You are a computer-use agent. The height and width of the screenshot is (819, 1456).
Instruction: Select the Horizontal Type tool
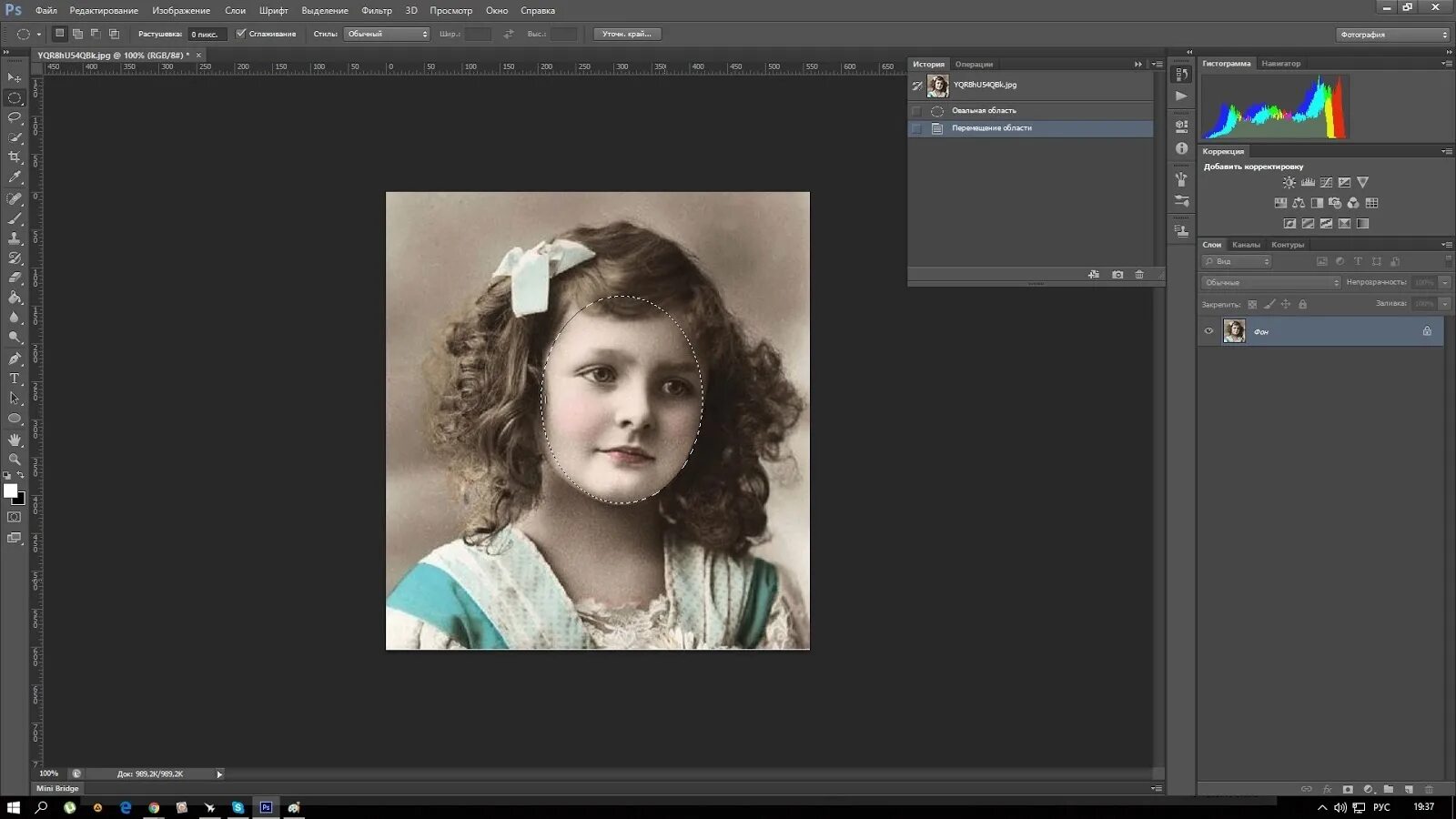[x=15, y=379]
